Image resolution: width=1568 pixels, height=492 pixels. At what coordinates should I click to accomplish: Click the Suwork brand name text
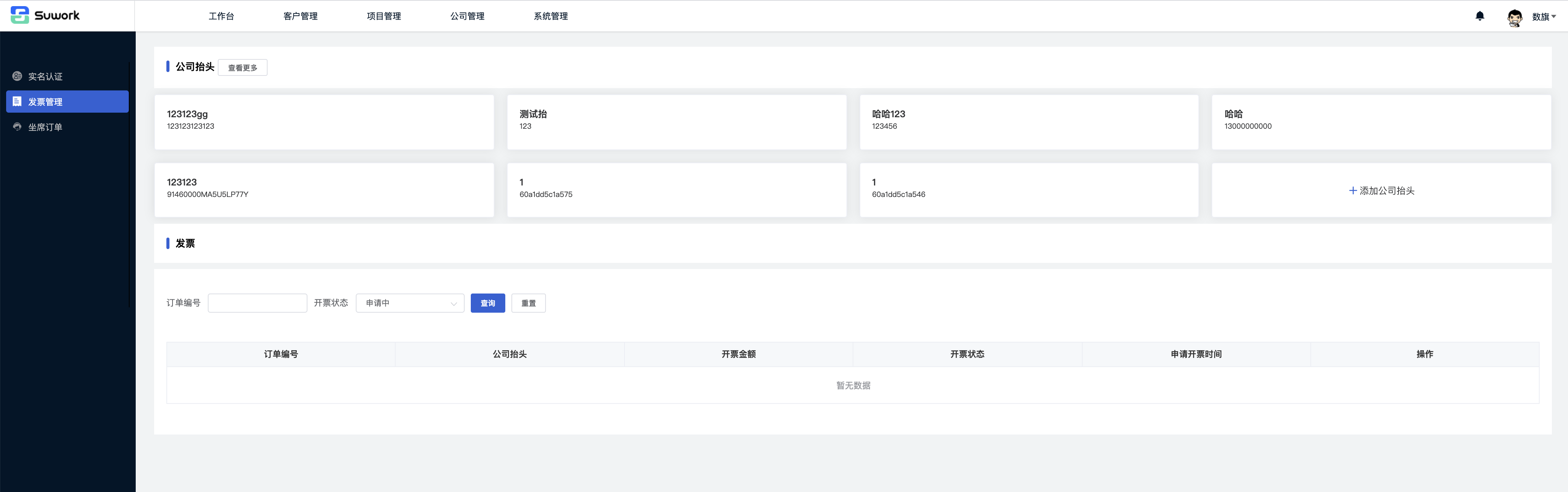click(x=57, y=15)
